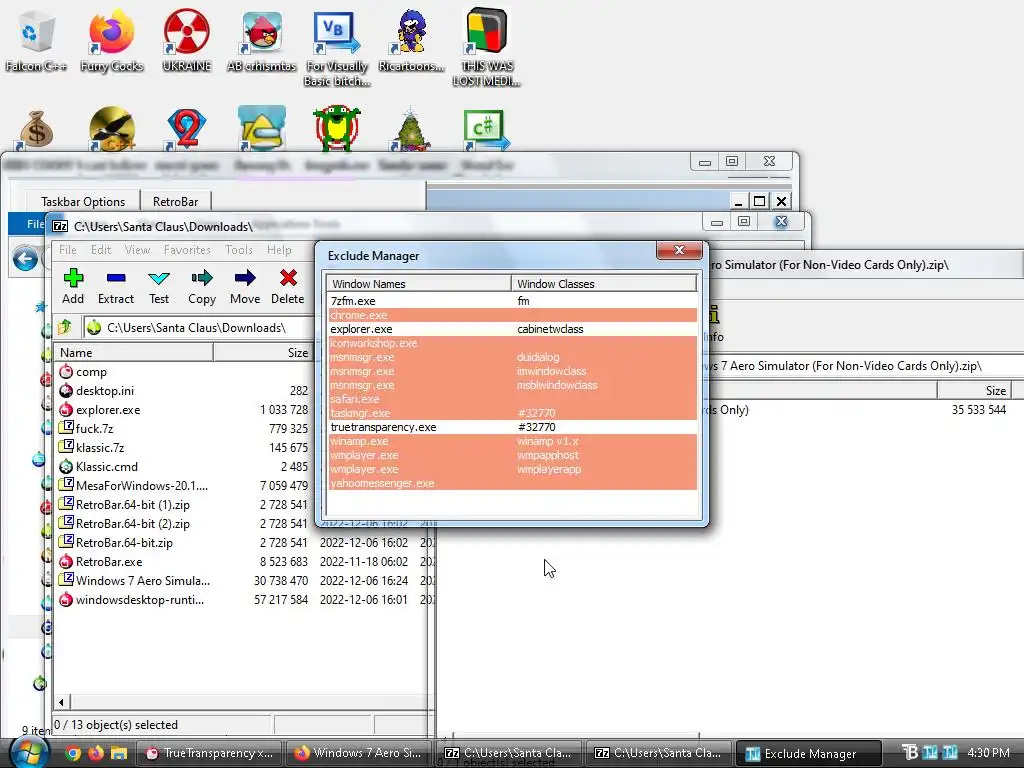Select RetroBar.64-bit (1).zip file
Screen dimensions: 1024x768
(x=124, y=504)
